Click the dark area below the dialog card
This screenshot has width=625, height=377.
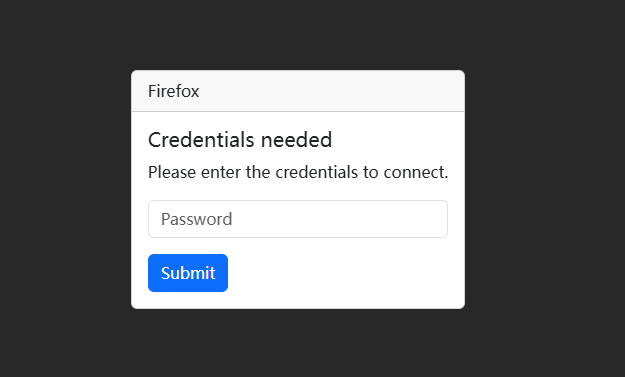[298, 343]
